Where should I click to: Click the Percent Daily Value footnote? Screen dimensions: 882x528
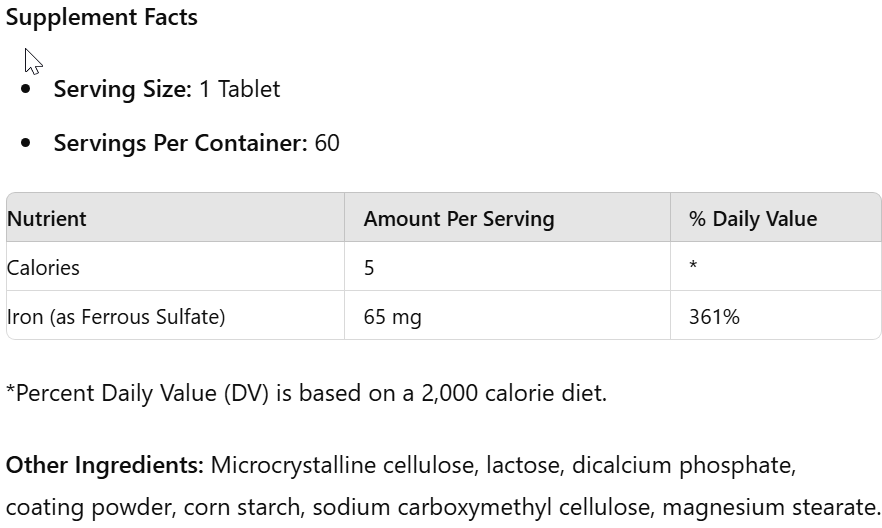click(x=306, y=393)
